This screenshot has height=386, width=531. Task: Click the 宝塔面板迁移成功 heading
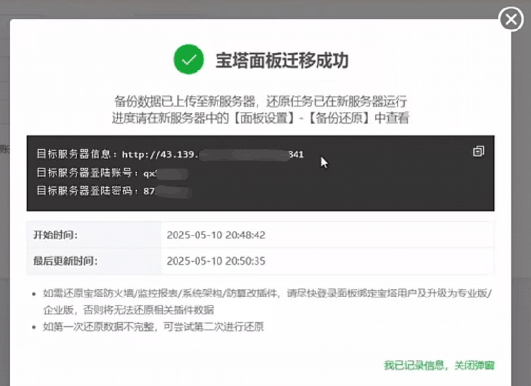click(282, 61)
